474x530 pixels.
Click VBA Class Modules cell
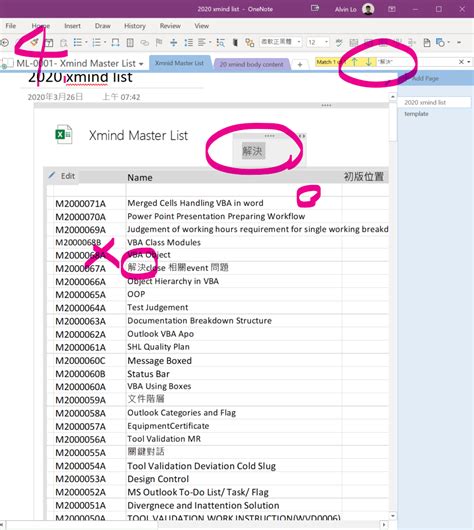(164, 242)
